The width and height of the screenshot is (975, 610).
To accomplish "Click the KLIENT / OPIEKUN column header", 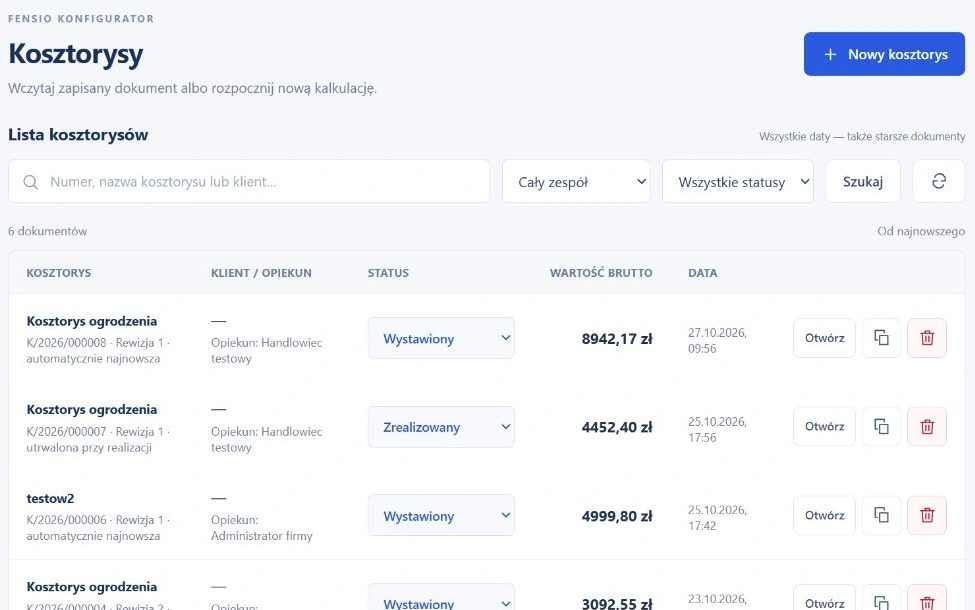I will tap(261, 273).
